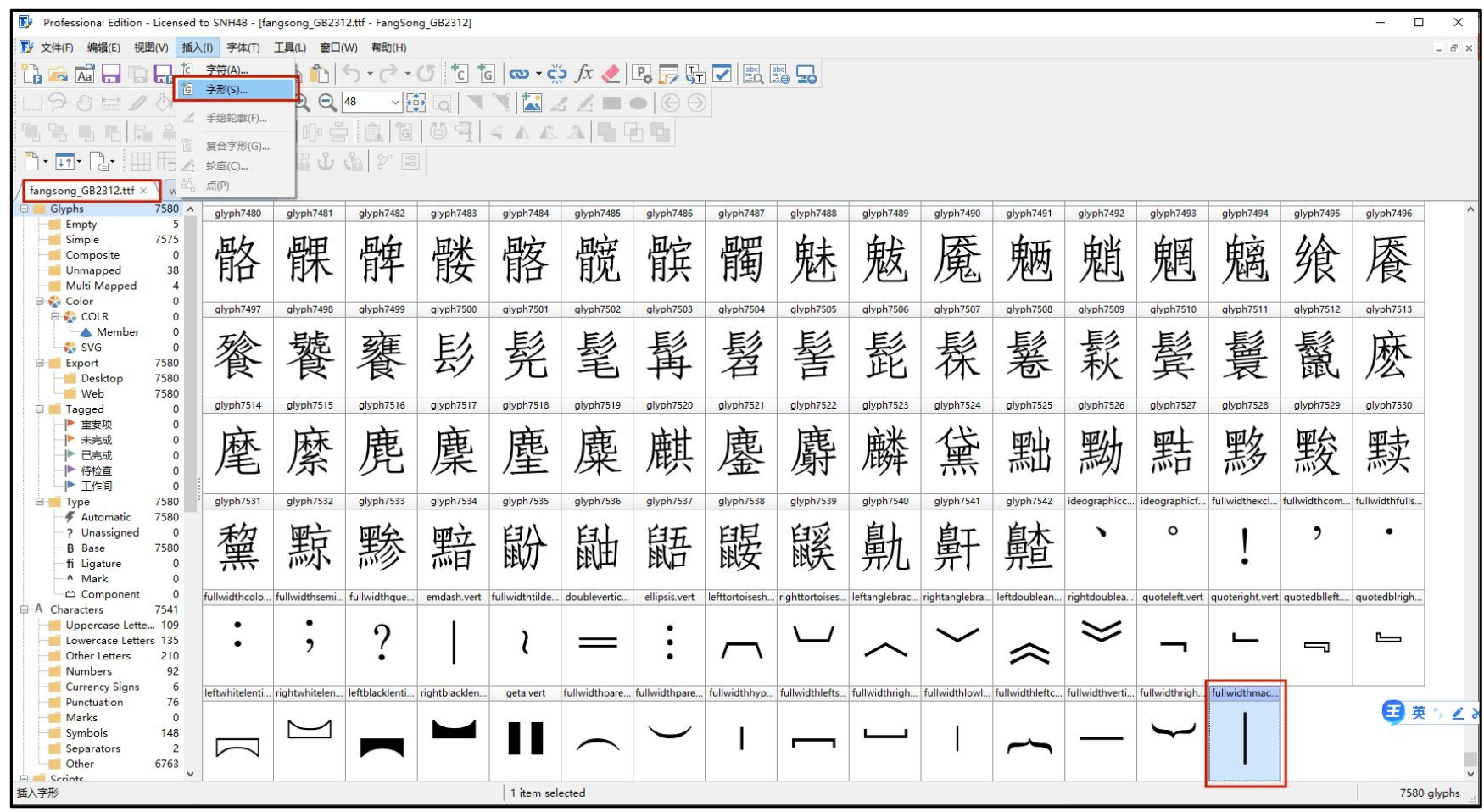Click the Zoom Out magnifier icon
The image size is (1484, 812).
point(327,103)
